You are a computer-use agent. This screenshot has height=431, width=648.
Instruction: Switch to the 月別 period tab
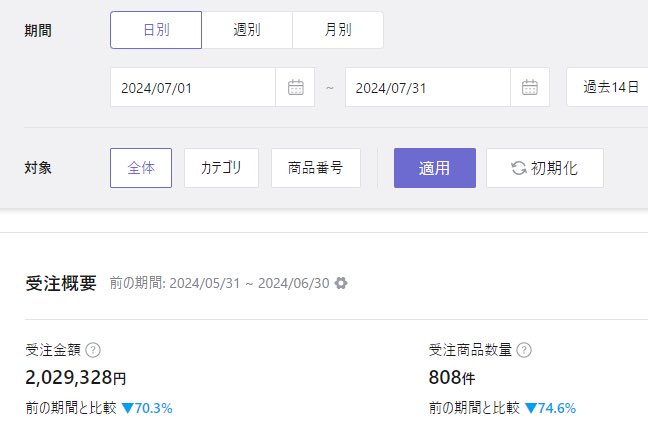point(338,30)
